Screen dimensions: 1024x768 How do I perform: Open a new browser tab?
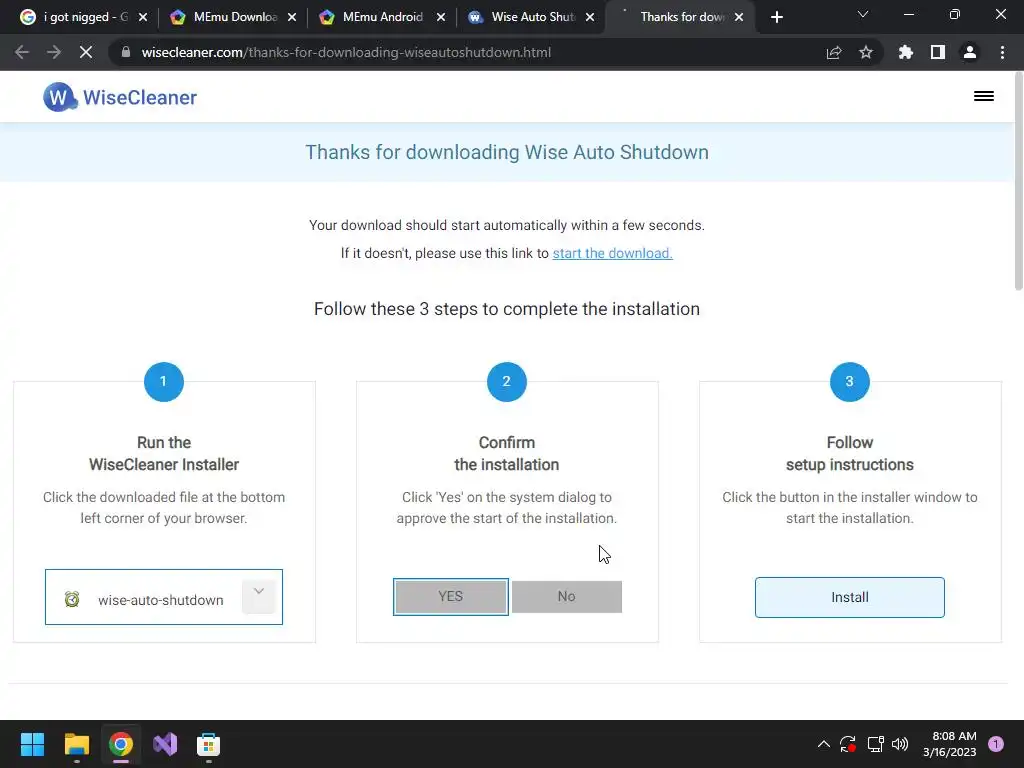(x=776, y=18)
